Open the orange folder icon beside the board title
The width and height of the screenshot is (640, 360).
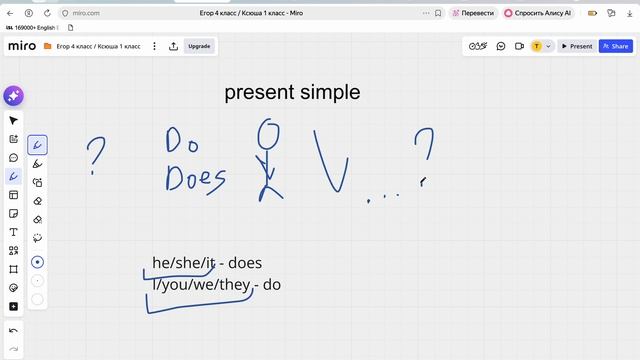pos(47,46)
